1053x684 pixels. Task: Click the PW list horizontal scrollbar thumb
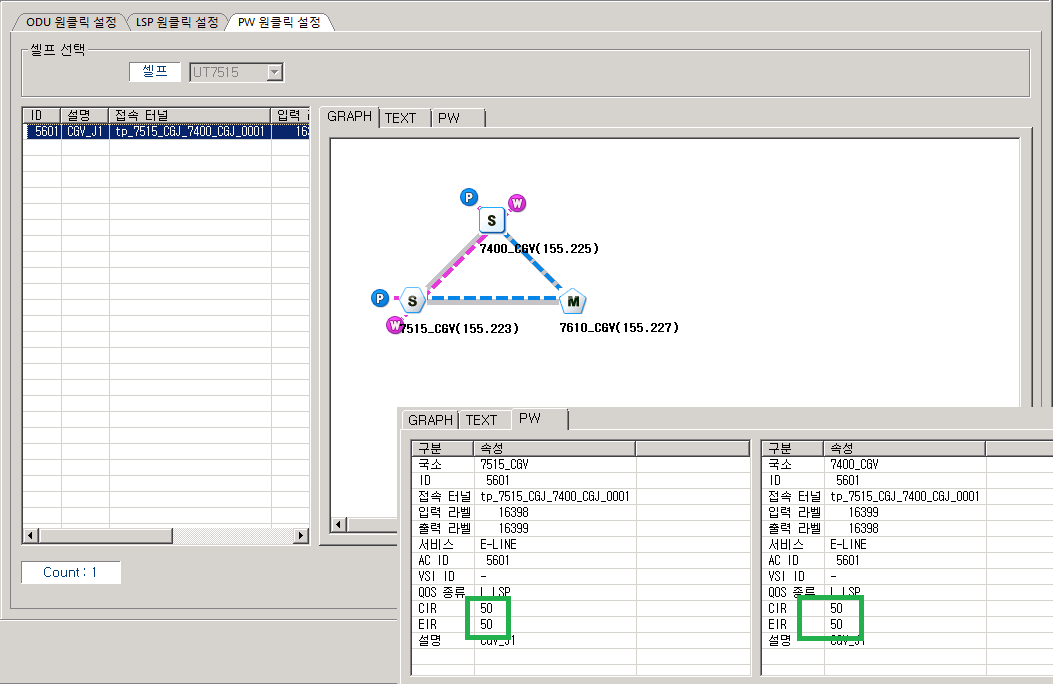coord(105,536)
